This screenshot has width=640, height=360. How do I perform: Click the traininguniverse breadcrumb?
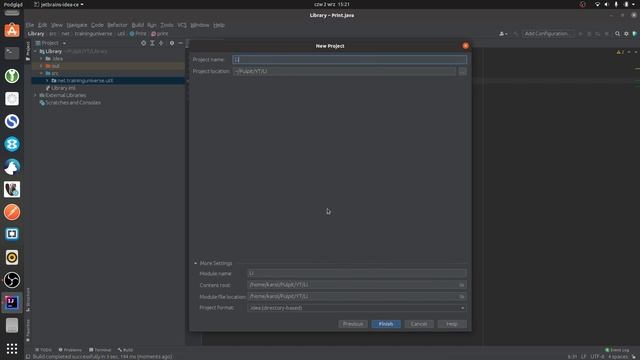click(93, 34)
